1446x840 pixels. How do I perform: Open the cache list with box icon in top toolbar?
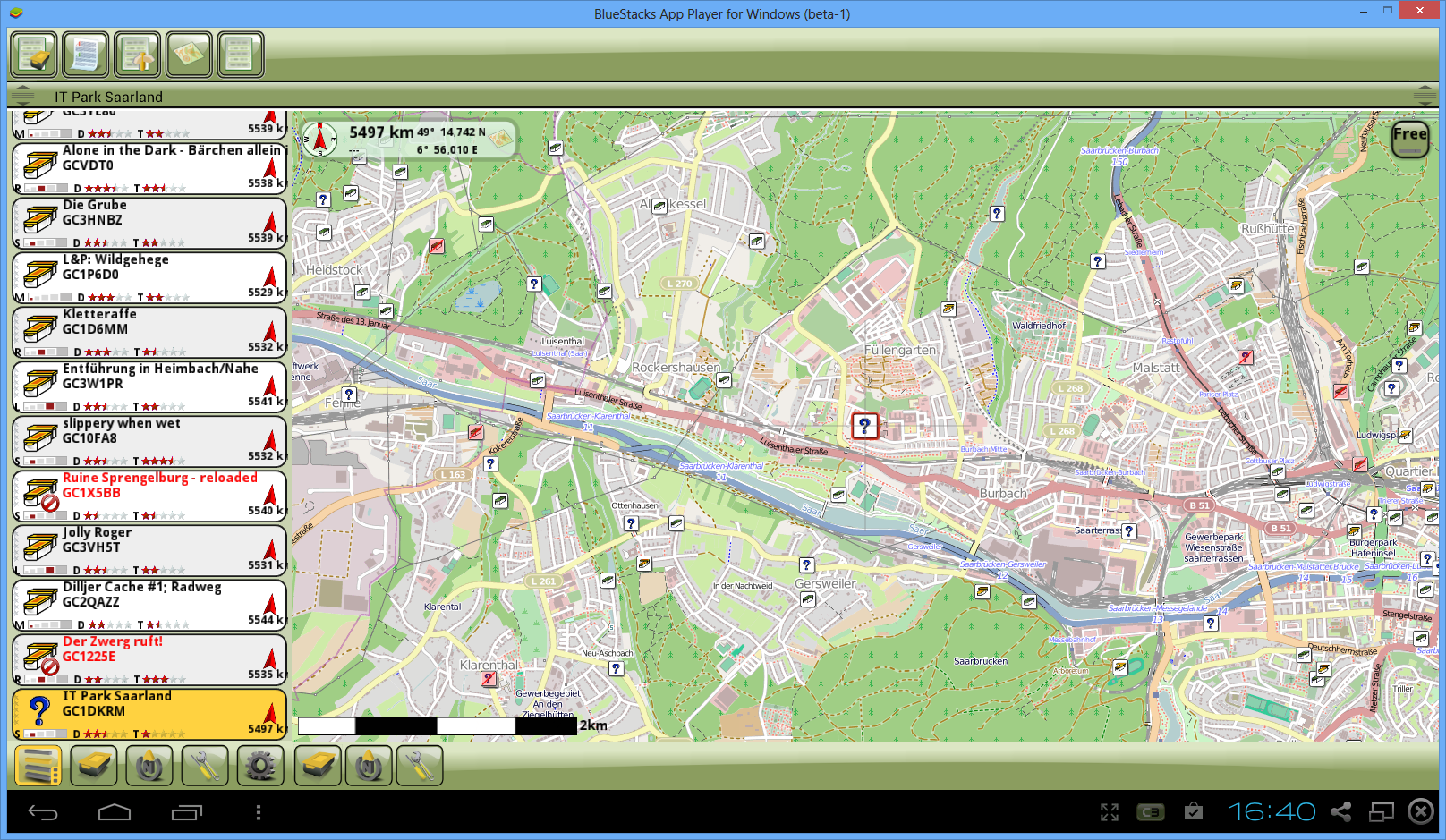pyautogui.click(x=34, y=55)
